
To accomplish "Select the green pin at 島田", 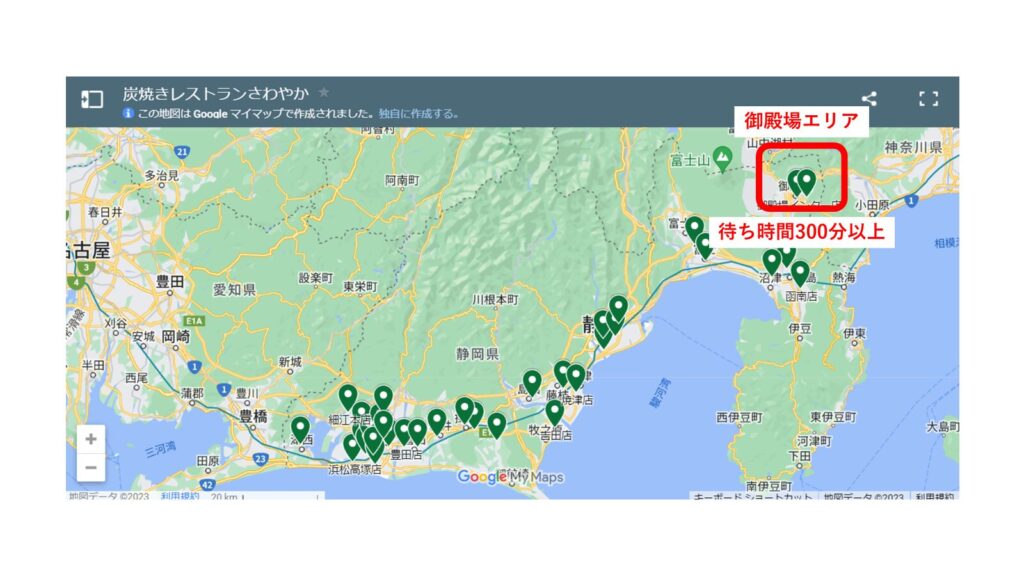I will click(x=532, y=383).
